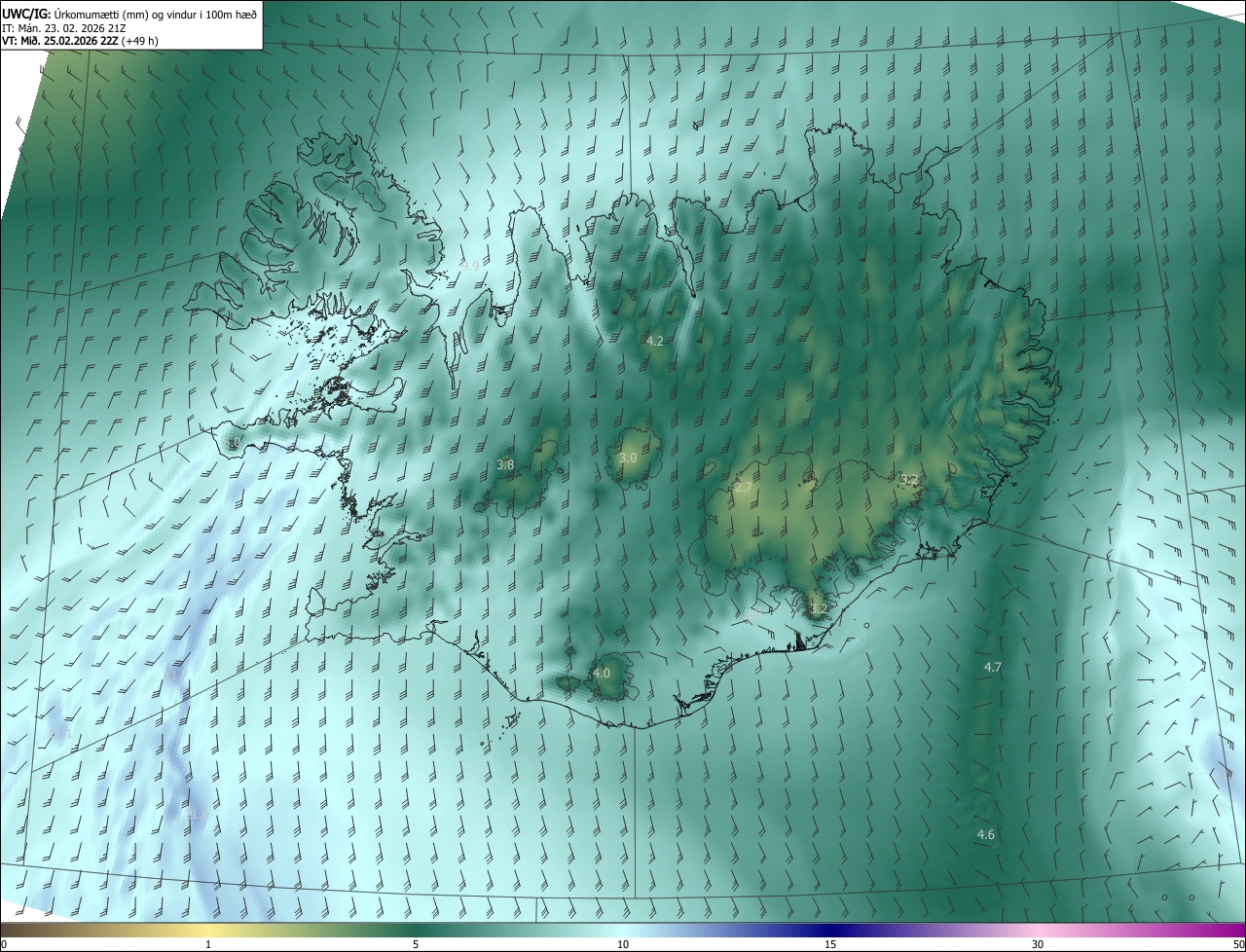1246x952 pixels.
Task: Select the initial time 'IT: Mán. 23. 02. 2026 21Z'
Action: coord(64,27)
